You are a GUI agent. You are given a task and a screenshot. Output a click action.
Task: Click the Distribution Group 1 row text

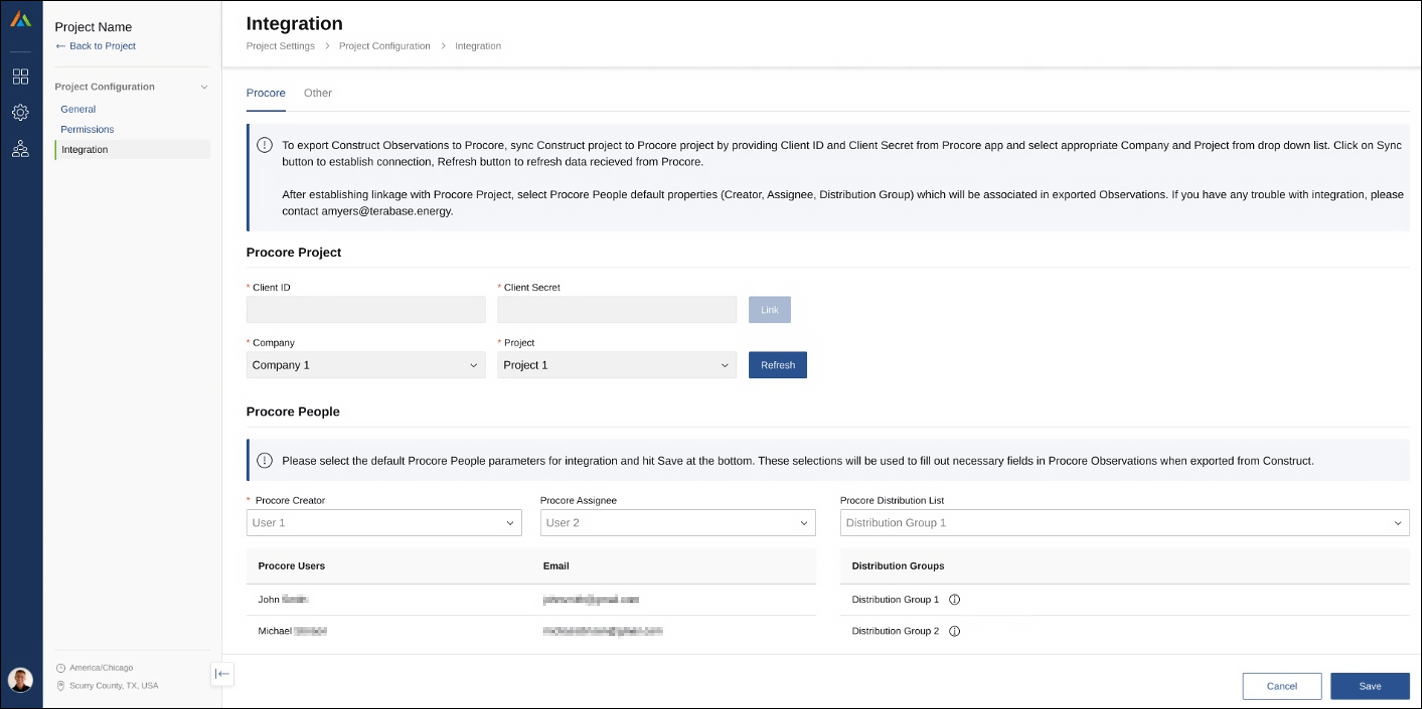[895, 600]
